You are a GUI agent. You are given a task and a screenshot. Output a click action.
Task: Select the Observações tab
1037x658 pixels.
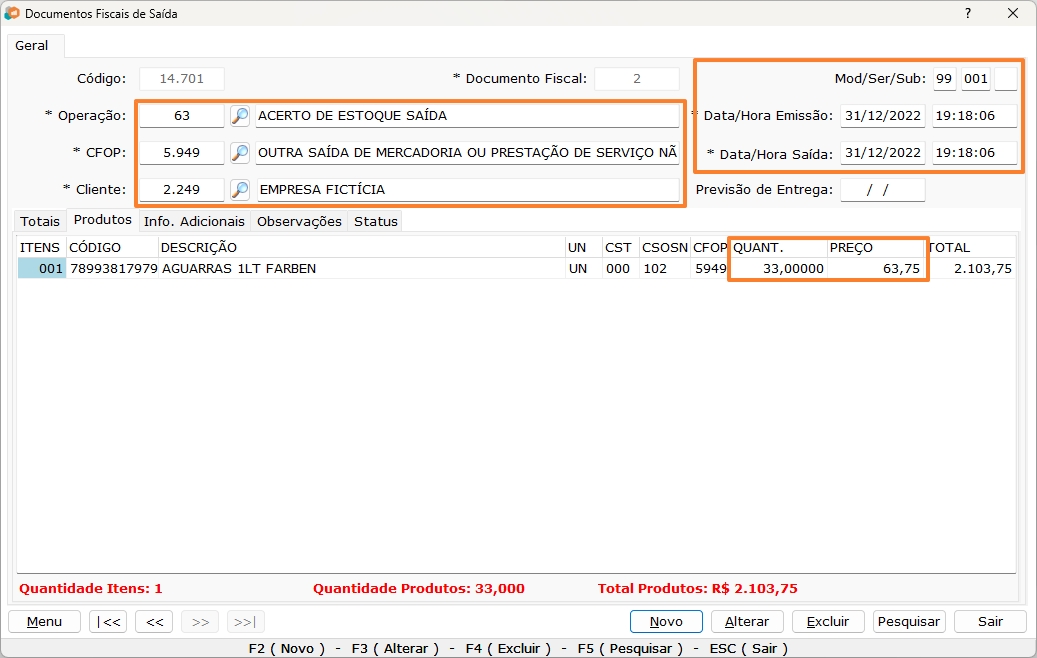(299, 221)
